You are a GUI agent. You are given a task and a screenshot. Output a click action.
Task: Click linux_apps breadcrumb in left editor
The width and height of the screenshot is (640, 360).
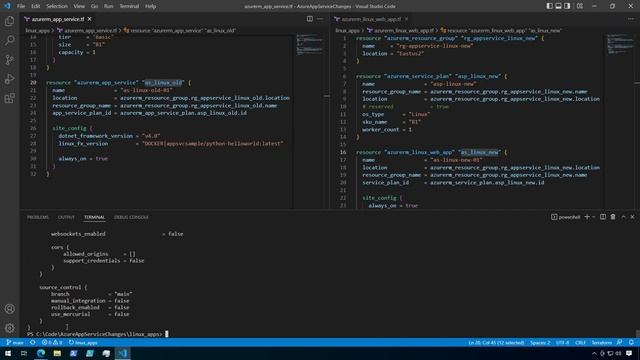[x=37, y=30]
